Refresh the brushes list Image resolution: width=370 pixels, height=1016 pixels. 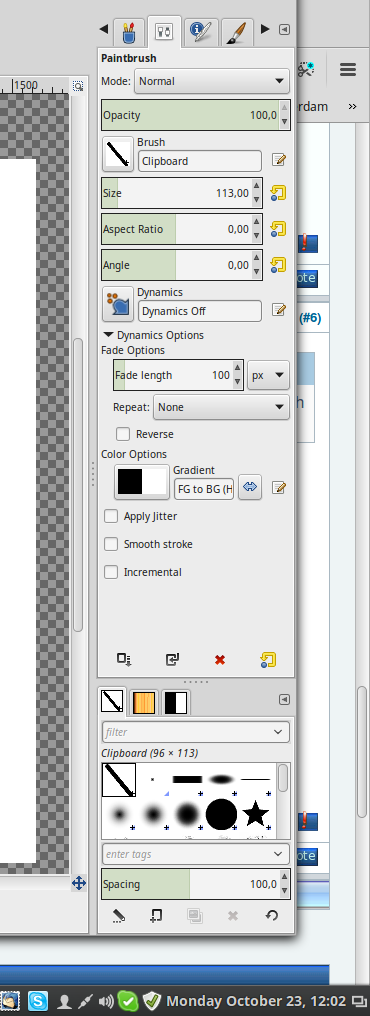pyautogui.click(x=272, y=916)
